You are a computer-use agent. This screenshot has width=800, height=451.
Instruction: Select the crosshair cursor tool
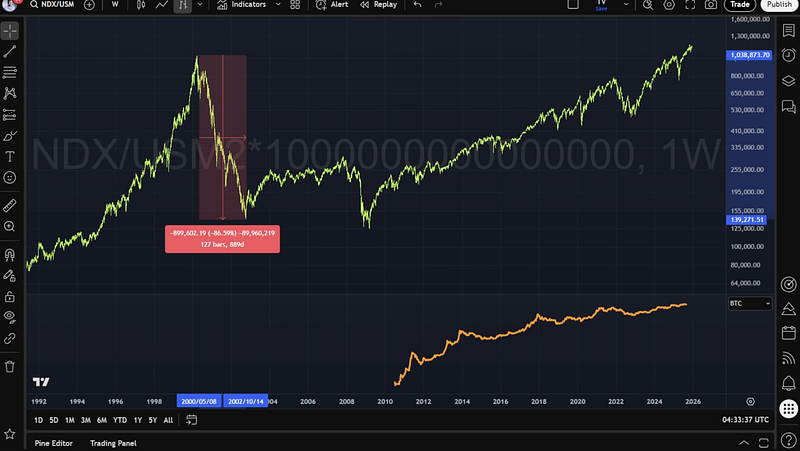10,31
